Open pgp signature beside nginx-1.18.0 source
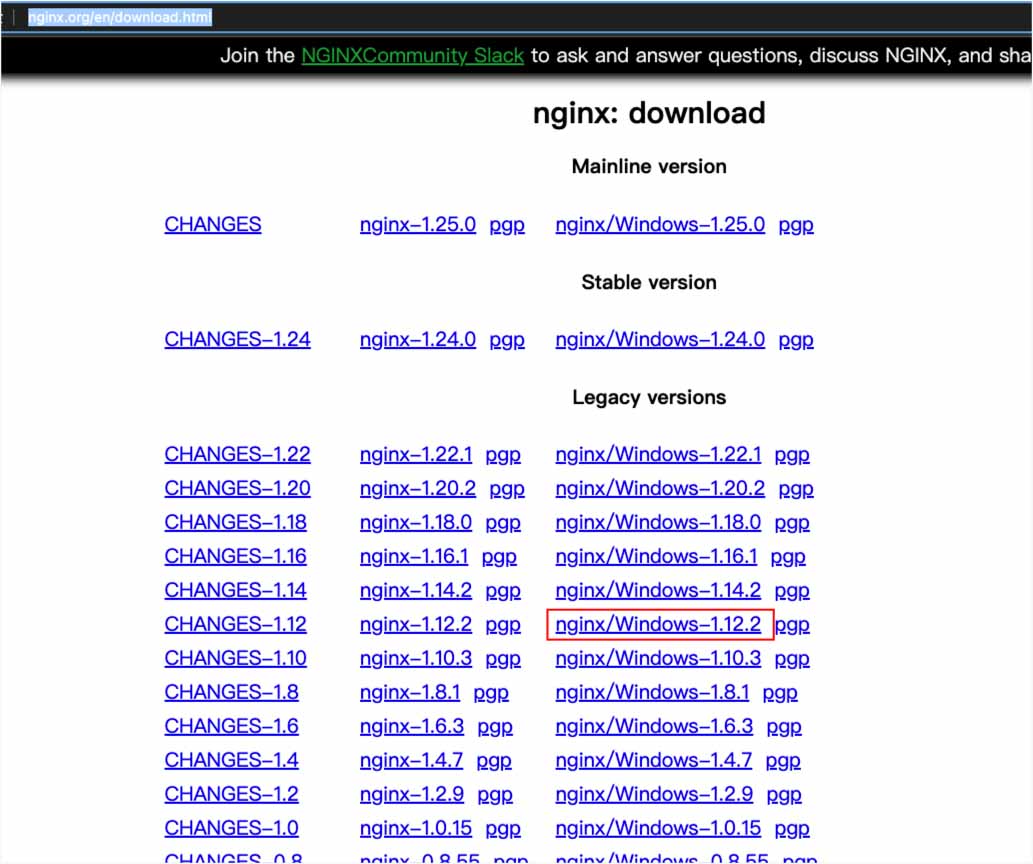The image size is (1033, 864). [503, 524]
